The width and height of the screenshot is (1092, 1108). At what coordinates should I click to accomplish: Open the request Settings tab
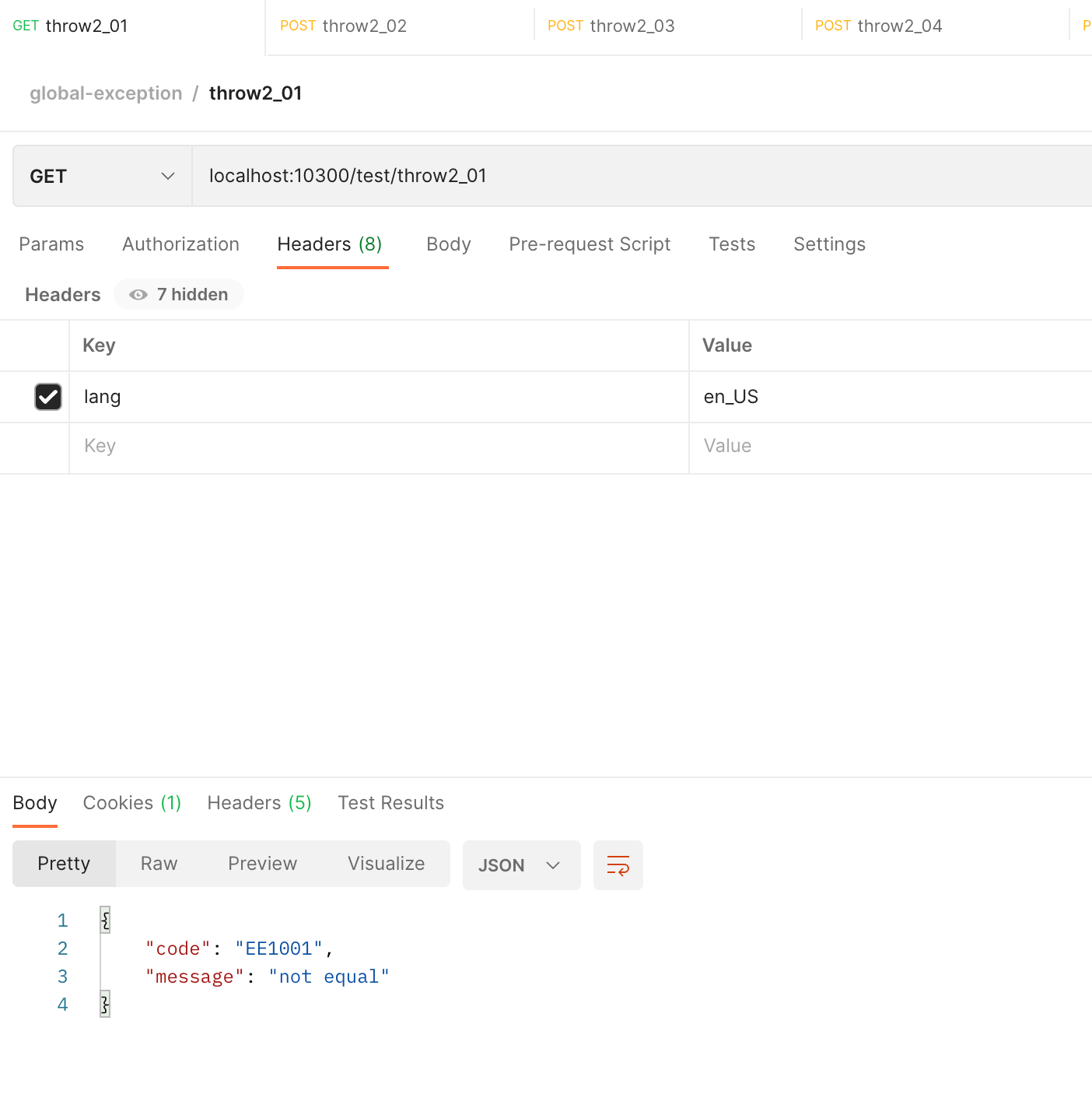[x=828, y=244]
